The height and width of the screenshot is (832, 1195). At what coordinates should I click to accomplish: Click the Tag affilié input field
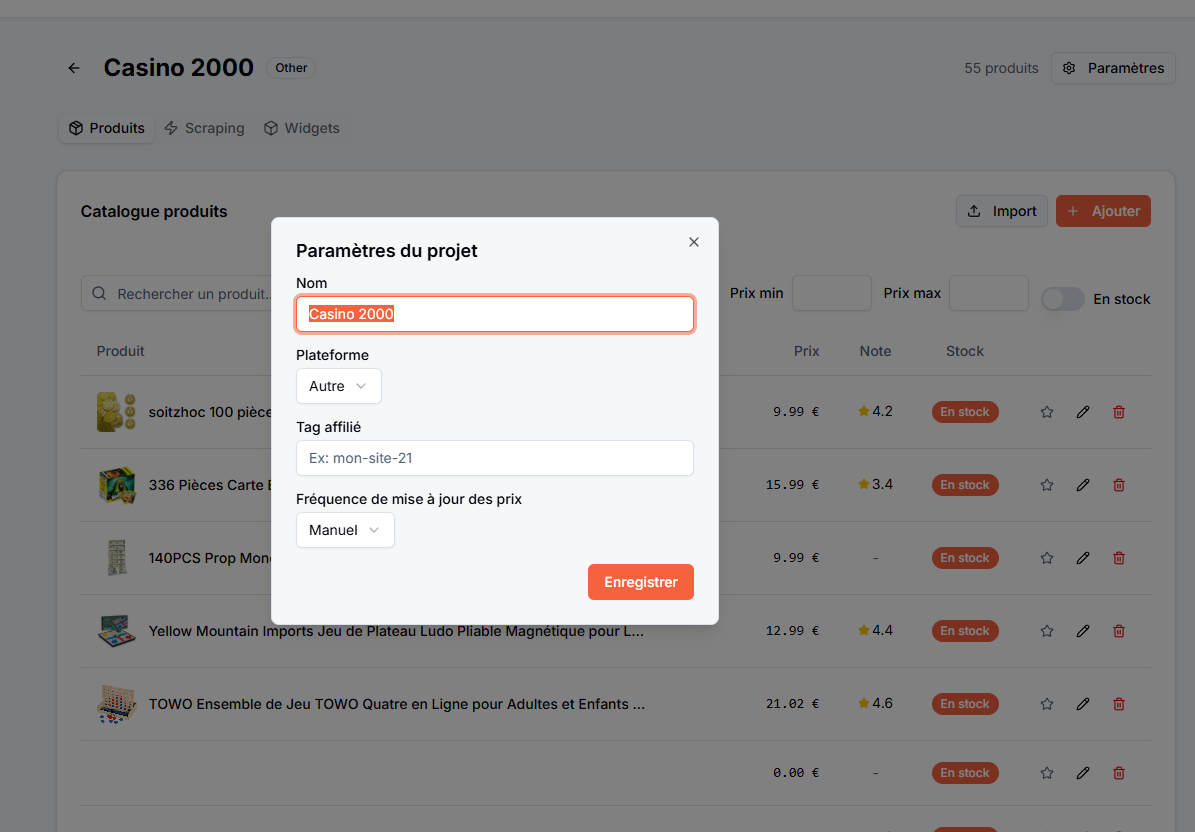point(495,458)
